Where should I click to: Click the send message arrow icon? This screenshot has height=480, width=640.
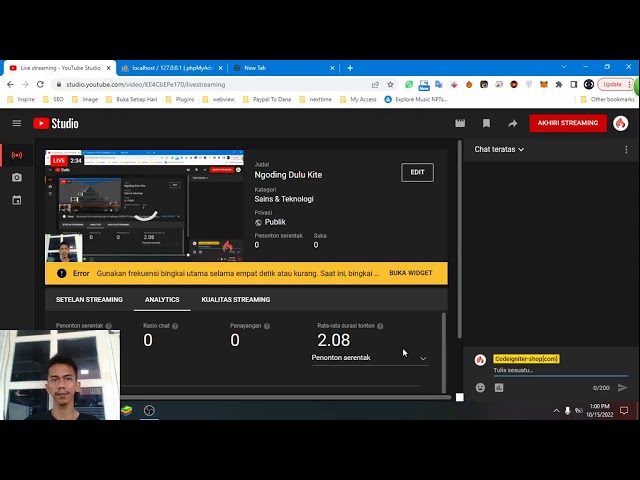click(x=622, y=387)
